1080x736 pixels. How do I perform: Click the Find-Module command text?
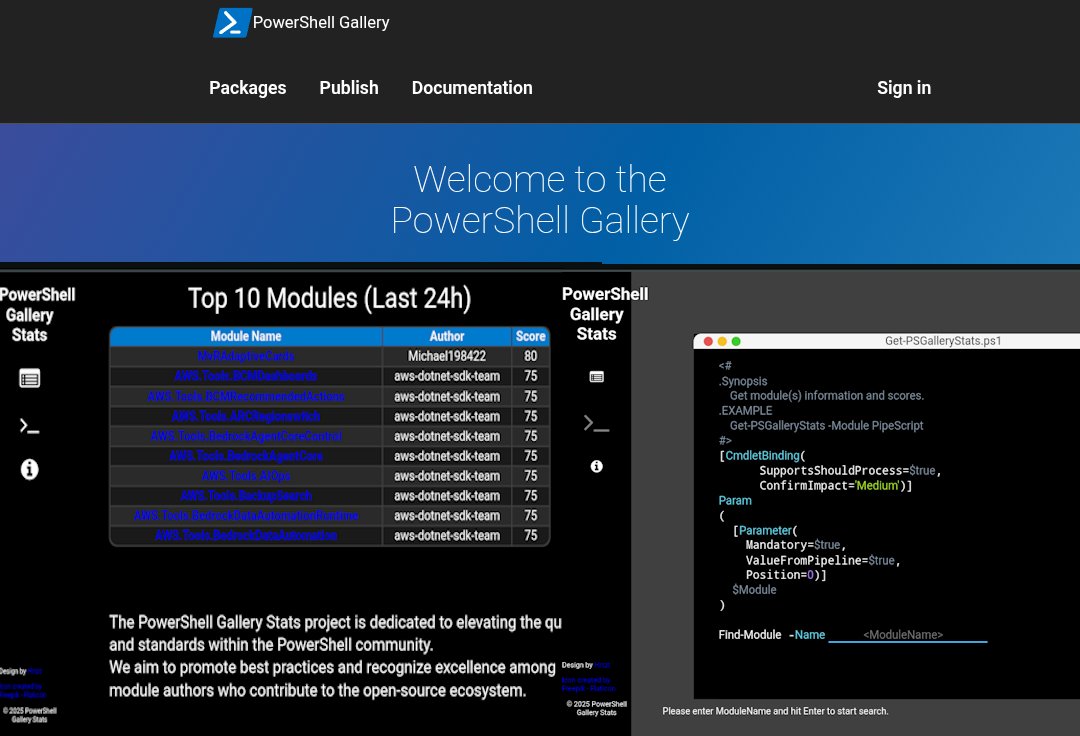[x=749, y=635]
